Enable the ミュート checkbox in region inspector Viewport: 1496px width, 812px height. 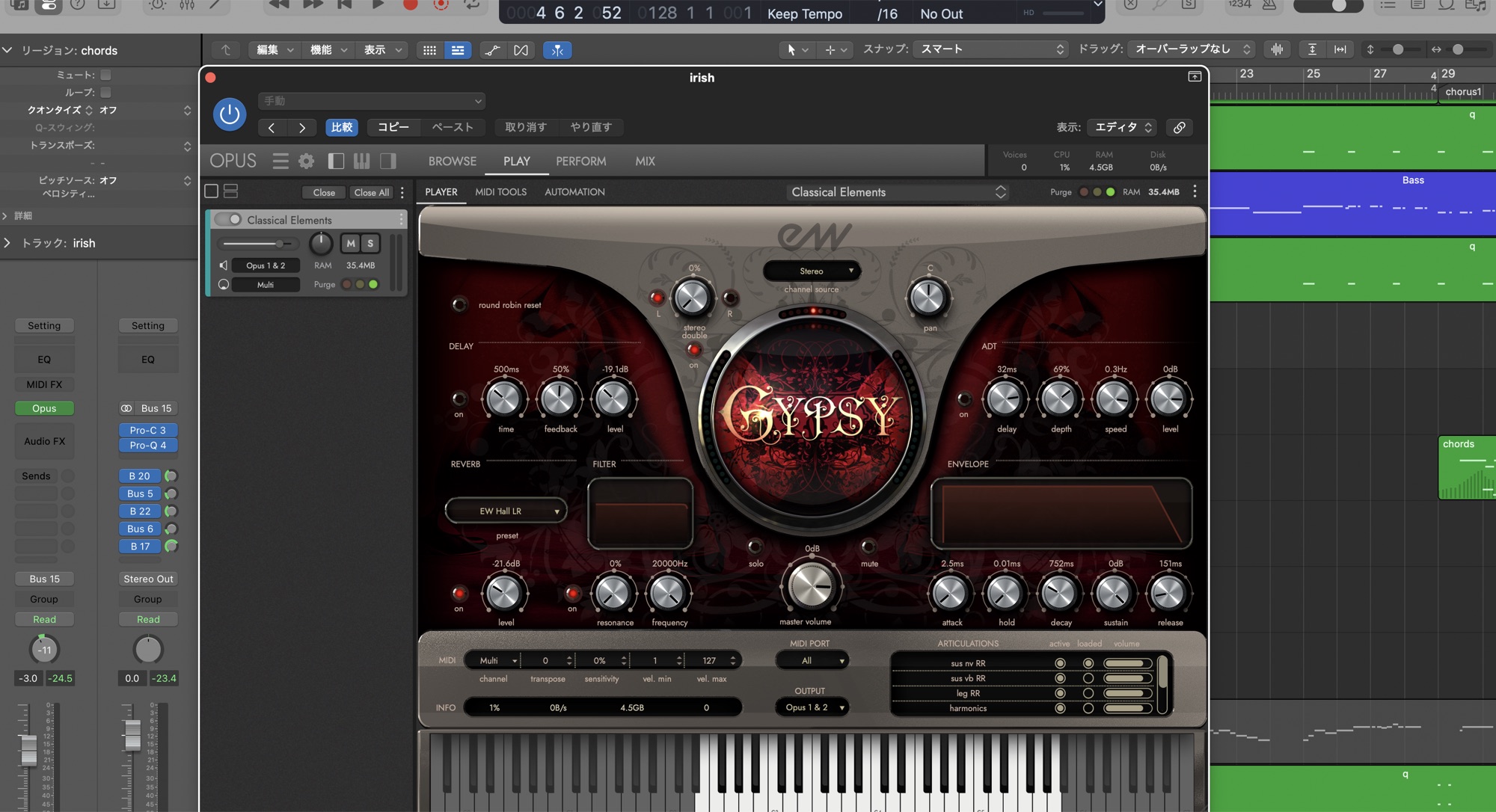(105, 75)
